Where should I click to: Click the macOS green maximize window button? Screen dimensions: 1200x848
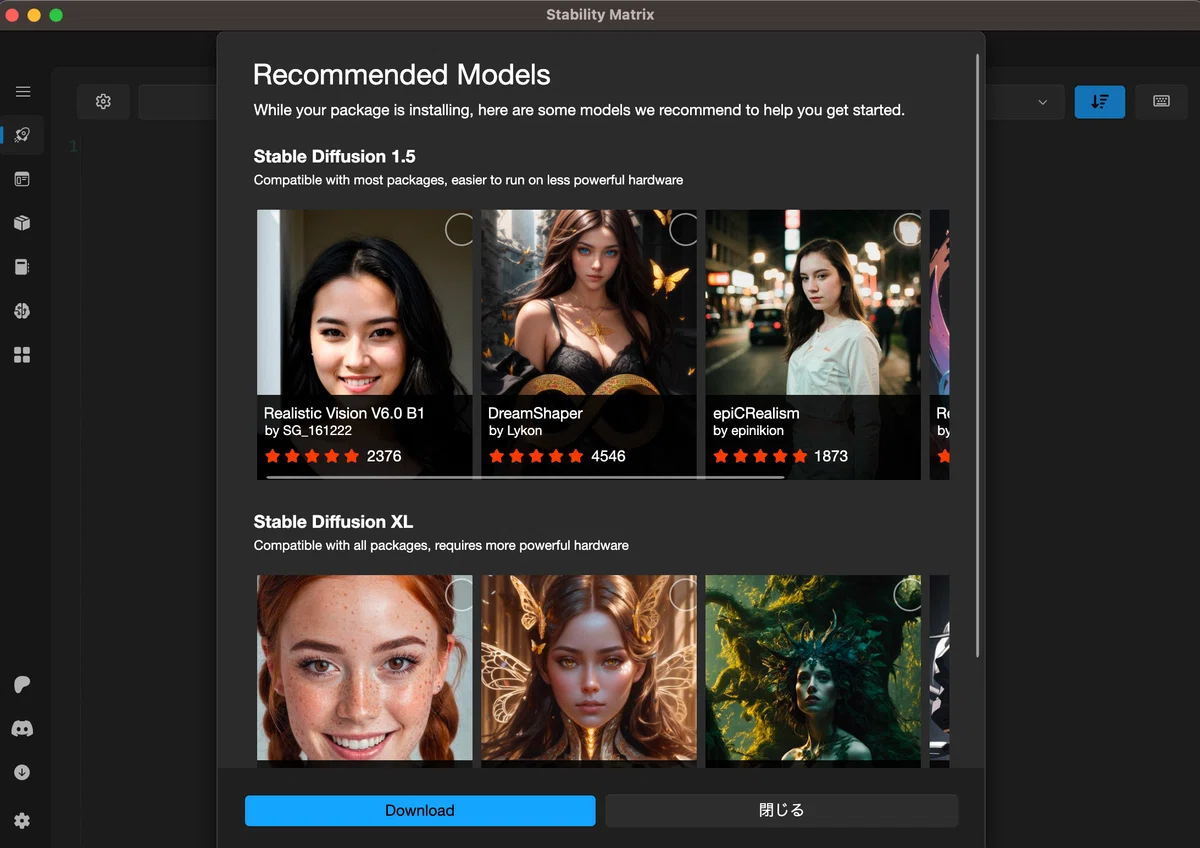tap(56, 15)
